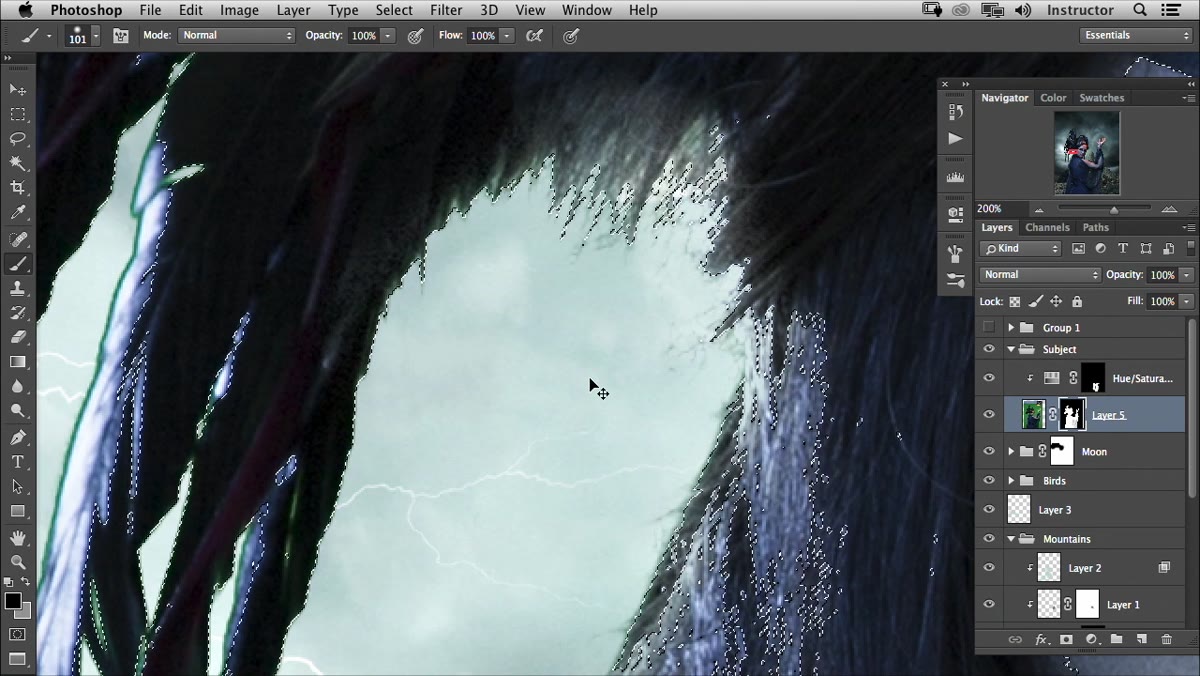Select the Gradient tool
Screen dimensions: 1200x676
click(18, 362)
